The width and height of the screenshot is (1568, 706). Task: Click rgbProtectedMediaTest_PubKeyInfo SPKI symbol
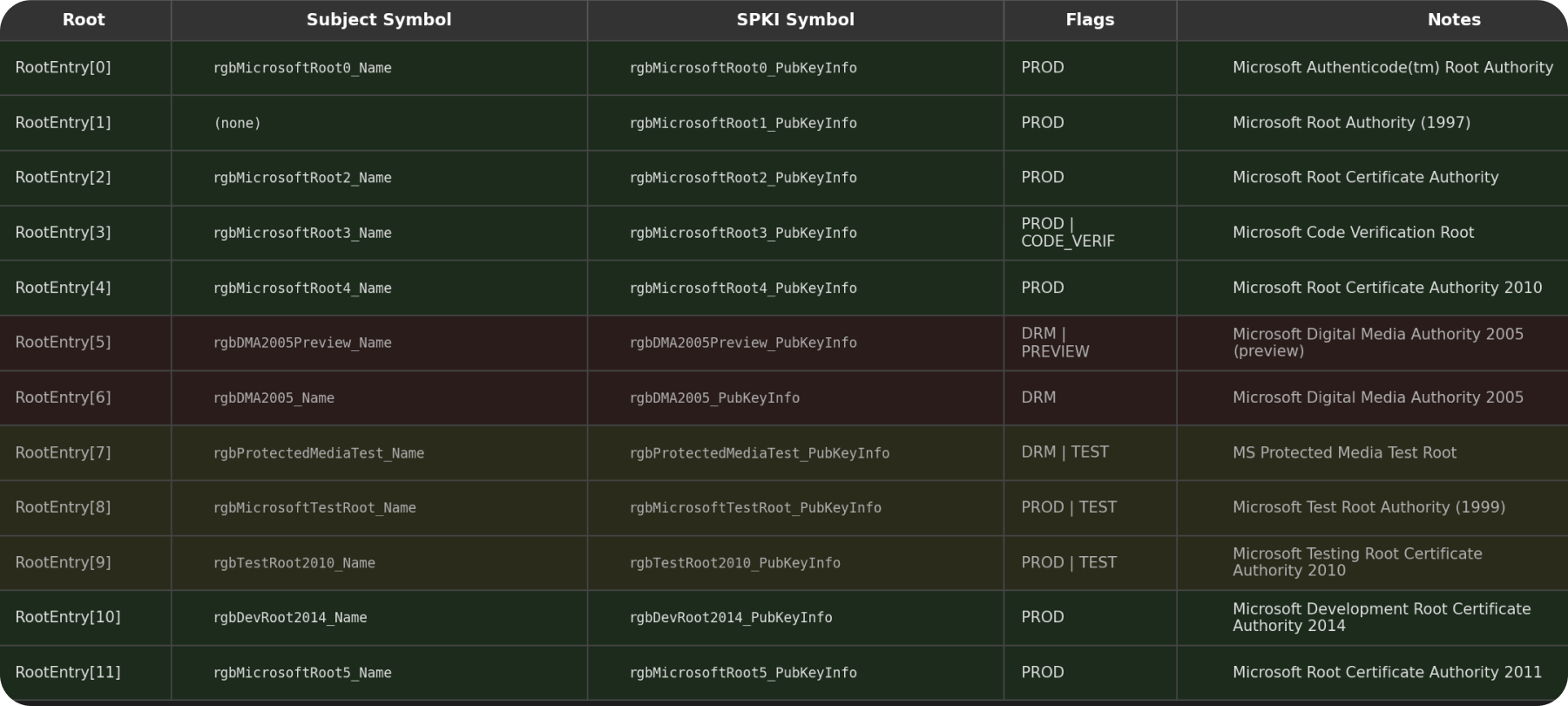pyautogui.click(x=760, y=452)
